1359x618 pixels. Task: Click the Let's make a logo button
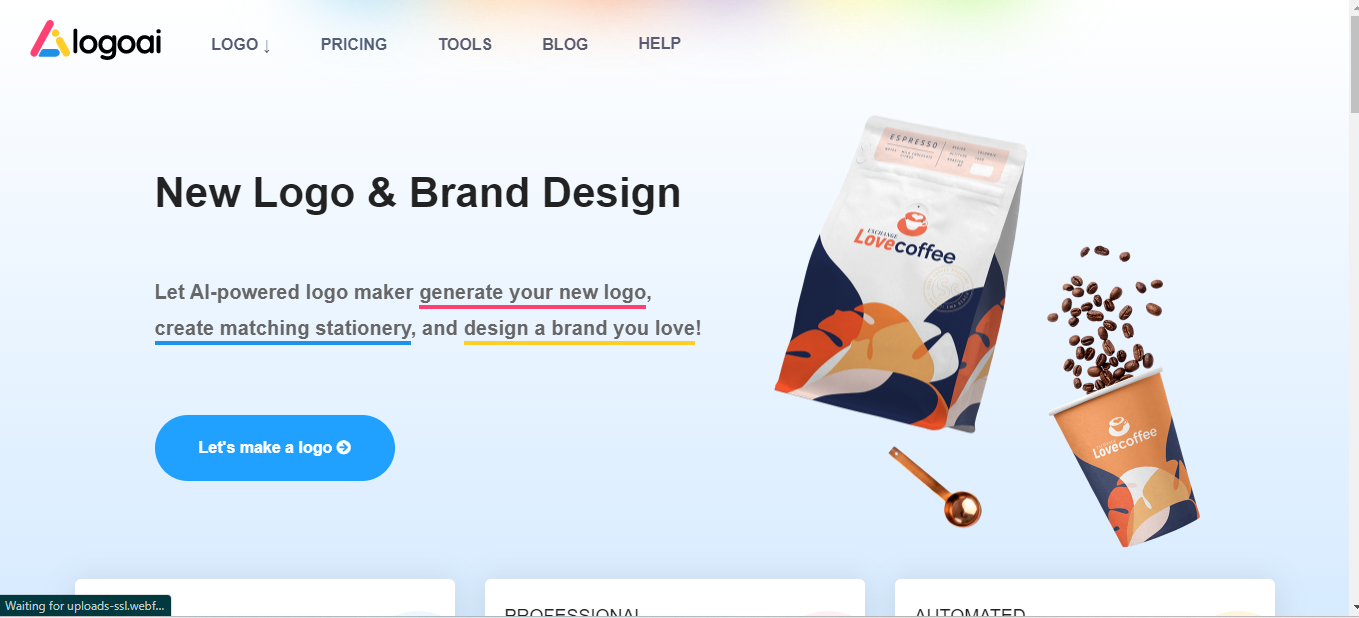[x=275, y=448]
